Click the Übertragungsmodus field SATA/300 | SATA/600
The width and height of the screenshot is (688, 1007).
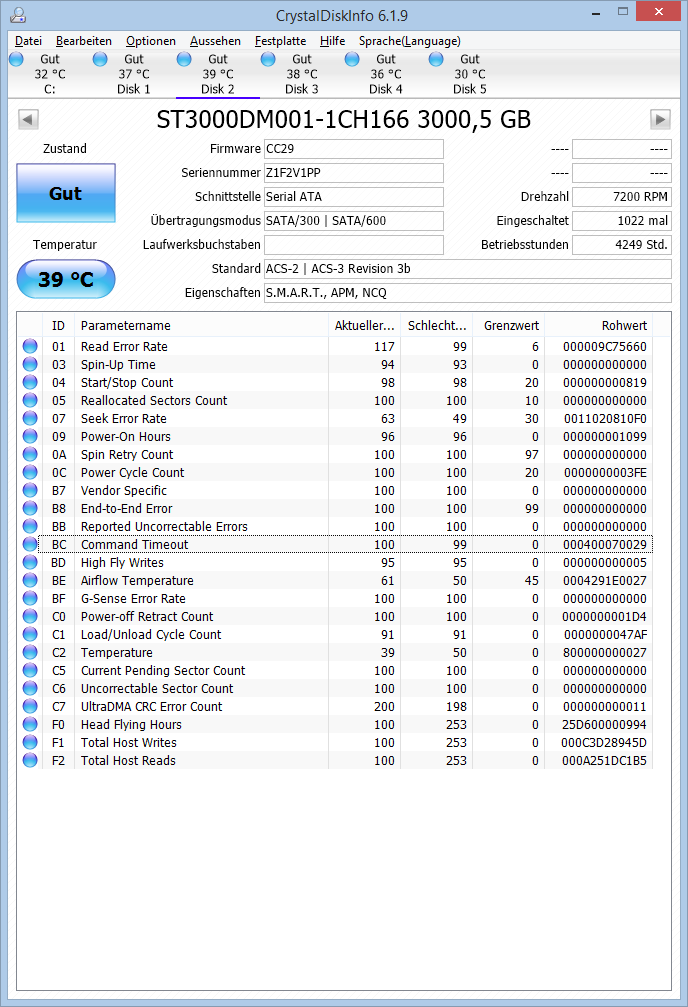(354, 221)
